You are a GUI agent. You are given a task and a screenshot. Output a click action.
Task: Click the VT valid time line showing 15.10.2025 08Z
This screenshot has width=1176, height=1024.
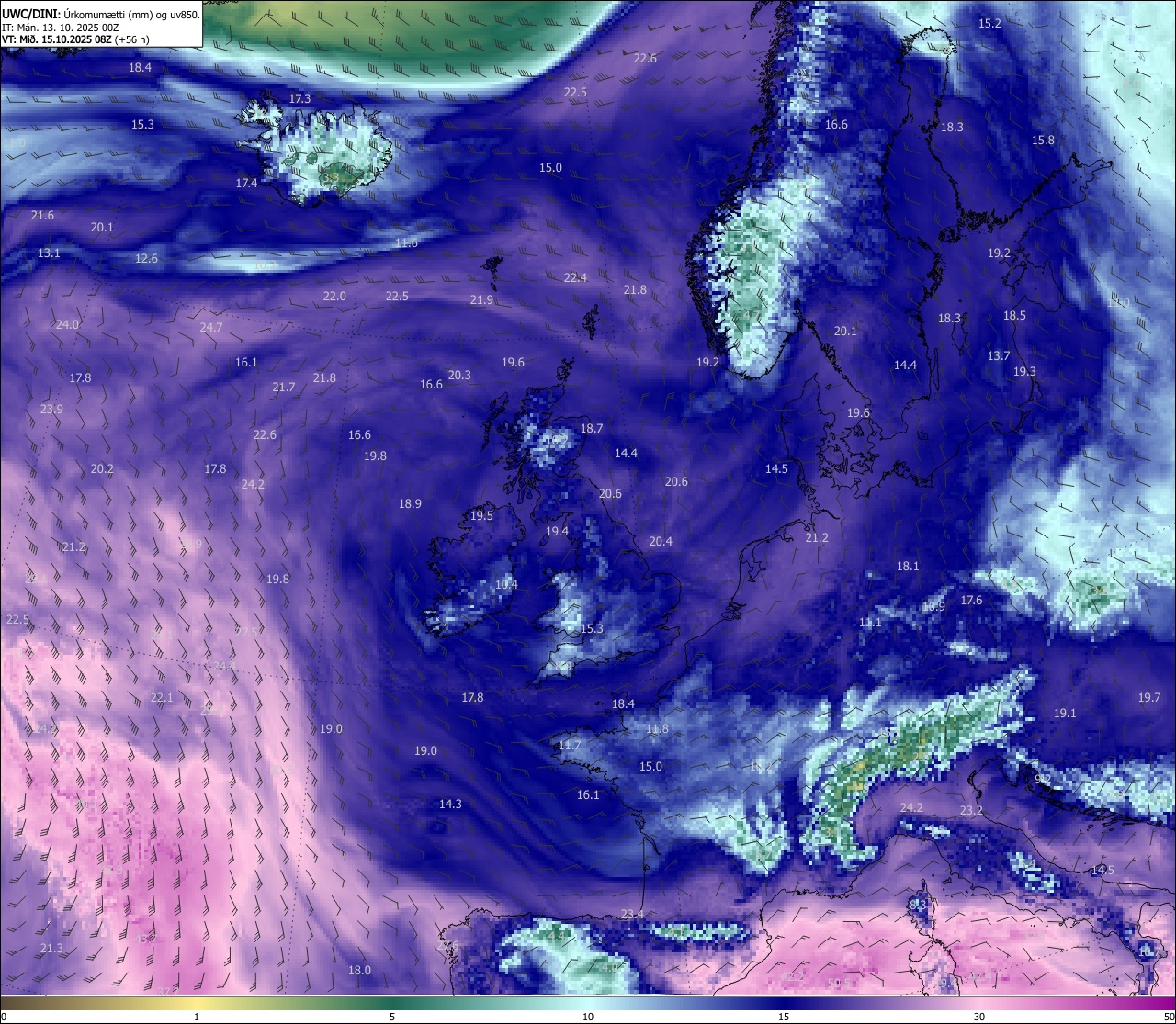[75, 39]
